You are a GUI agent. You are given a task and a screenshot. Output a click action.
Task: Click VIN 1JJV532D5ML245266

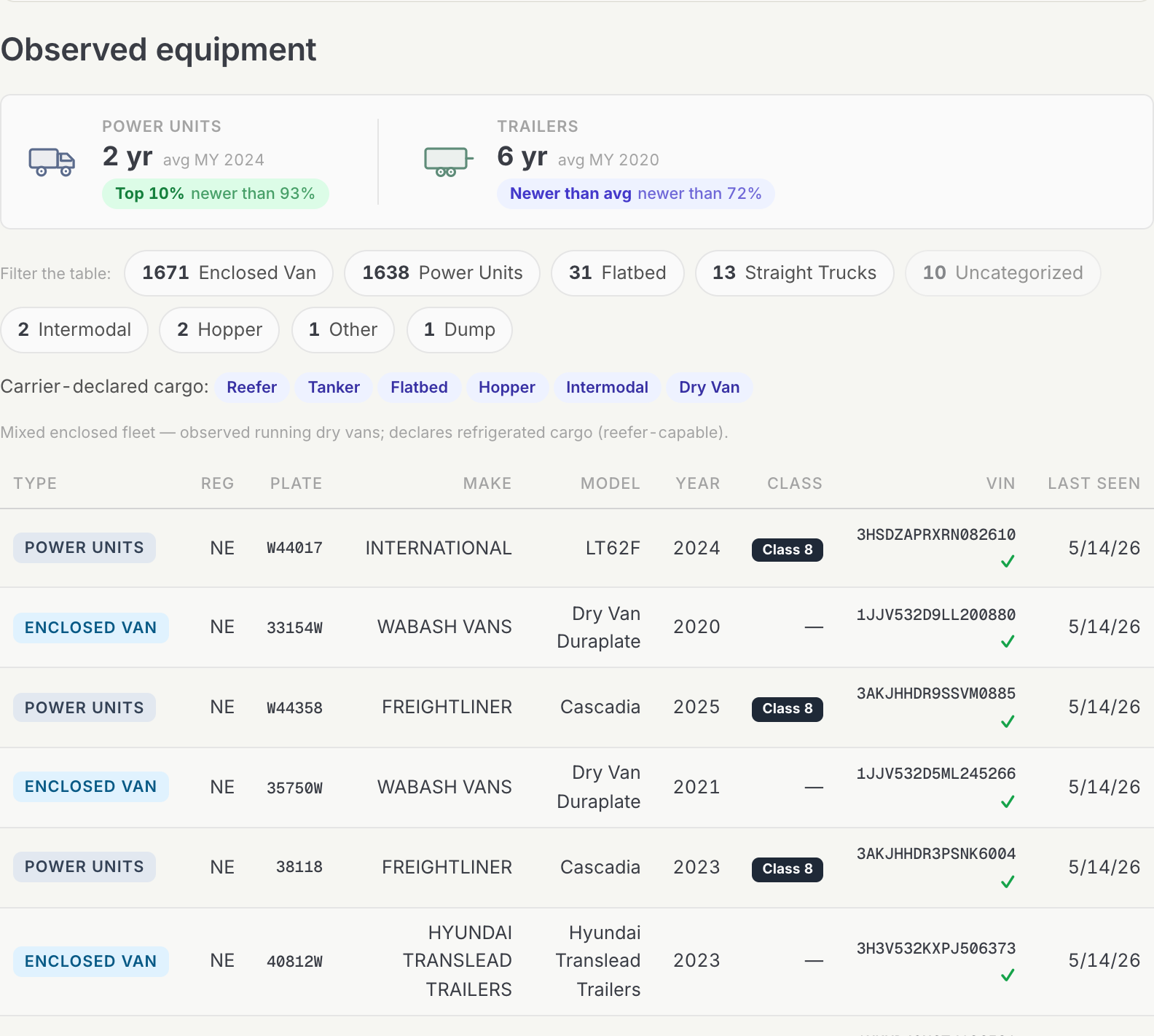(936, 774)
